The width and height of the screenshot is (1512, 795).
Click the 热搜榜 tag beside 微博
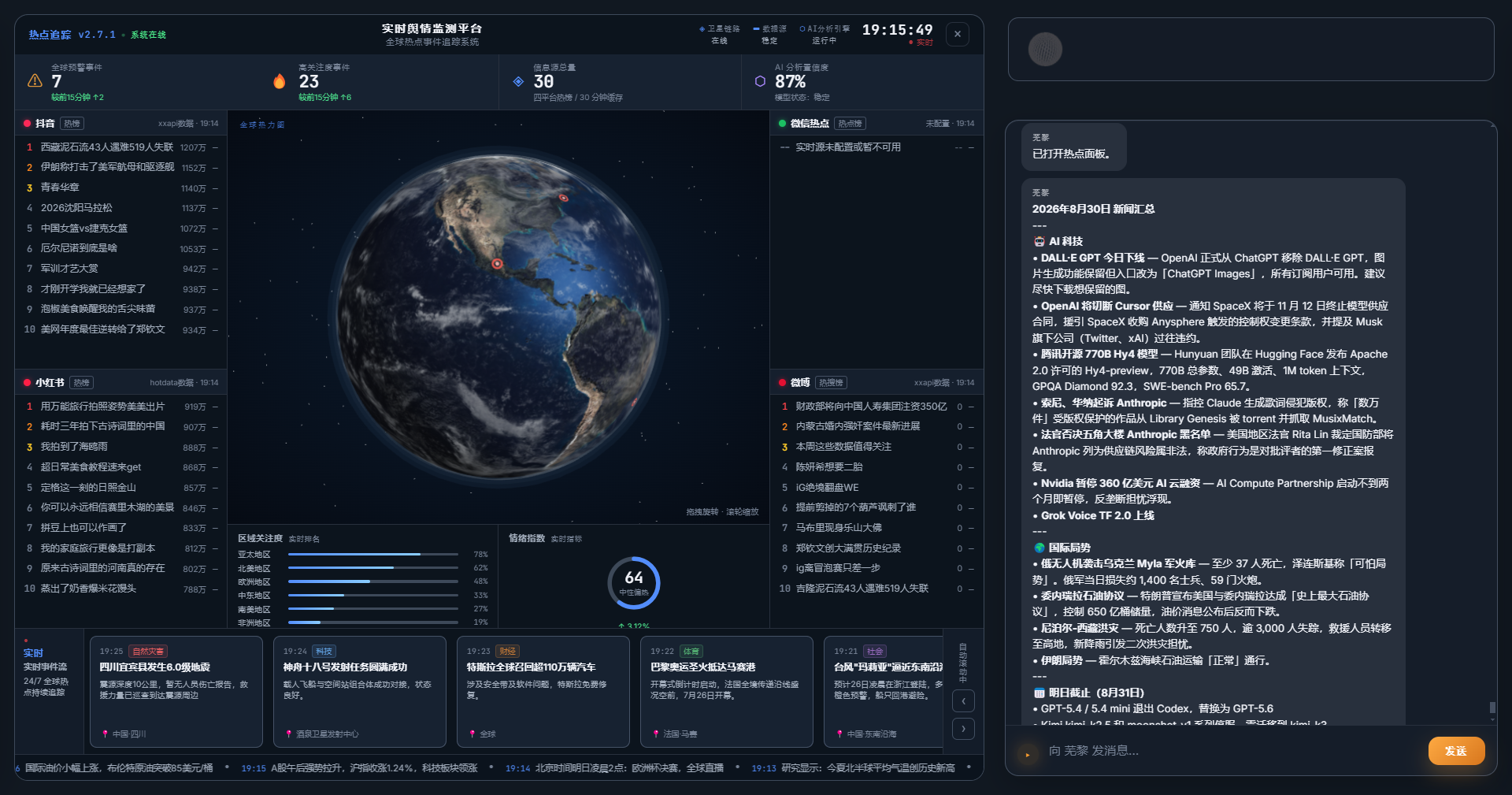[830, 383]
